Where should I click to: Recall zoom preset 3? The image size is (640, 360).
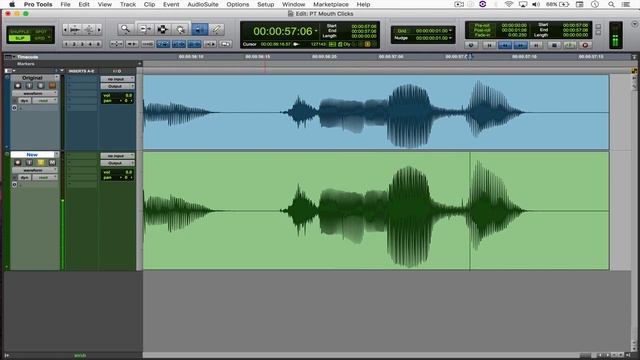[82, 44]
